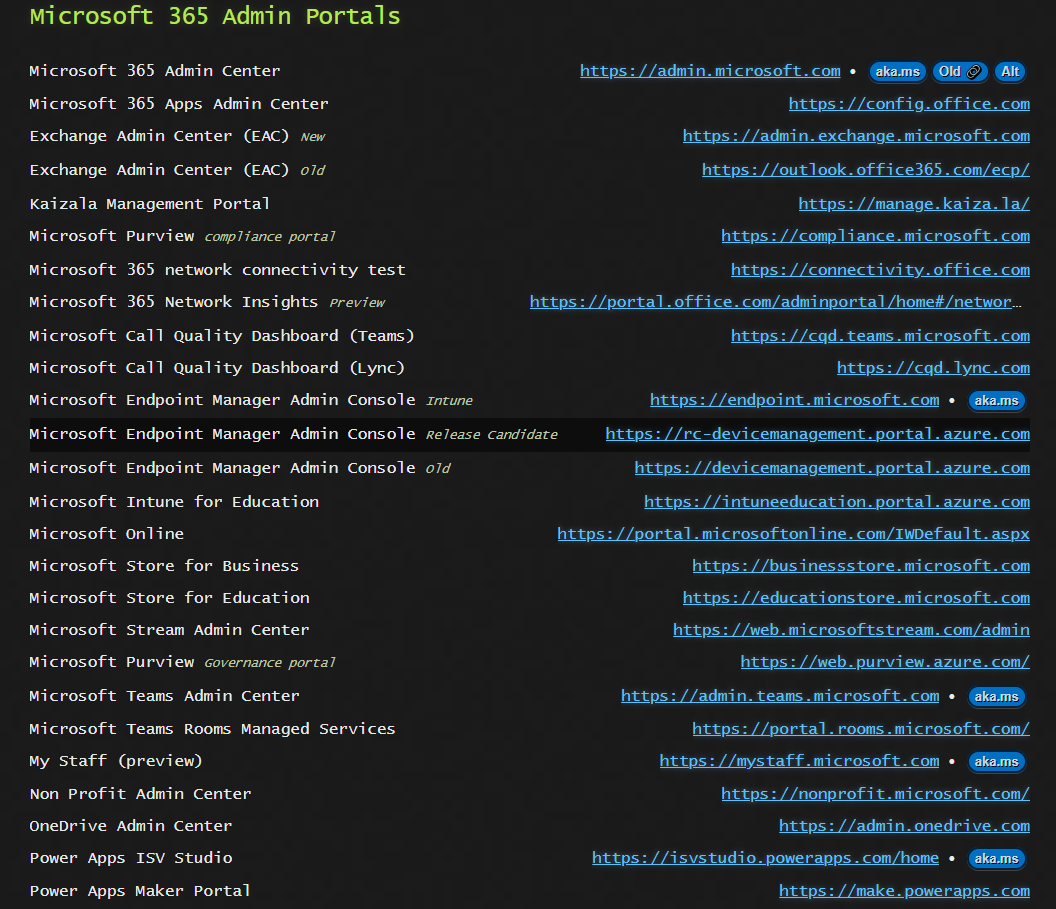Open the admin.microsoft.com link
The height and width of the screenshot is (909, 1056).
coord(710,71)
